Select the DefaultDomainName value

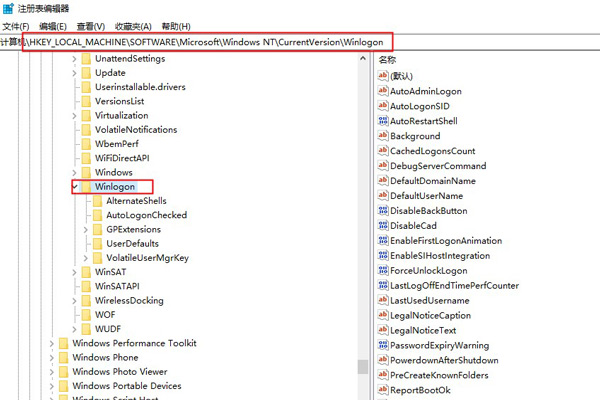433,181
